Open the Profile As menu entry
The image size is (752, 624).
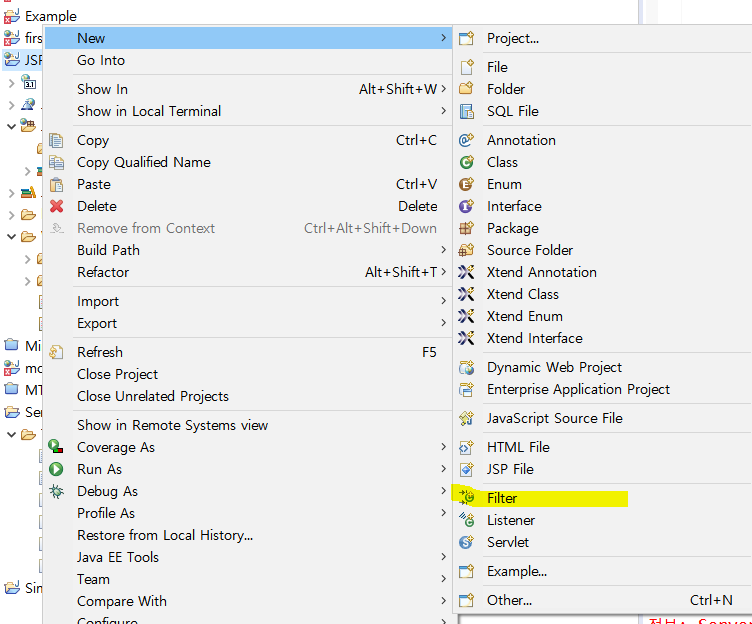coord(248,513)
